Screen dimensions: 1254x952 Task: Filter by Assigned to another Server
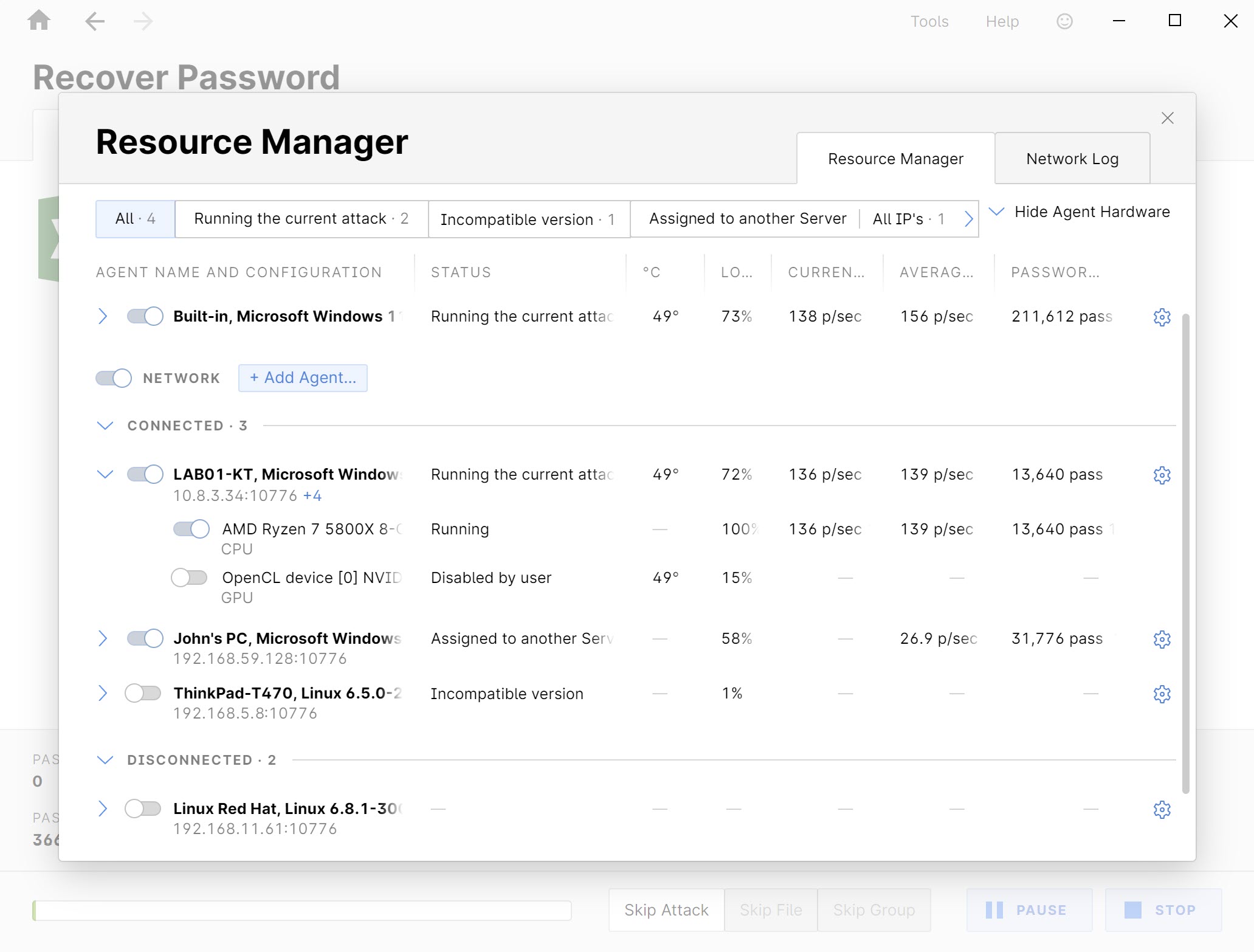[747, 219]
